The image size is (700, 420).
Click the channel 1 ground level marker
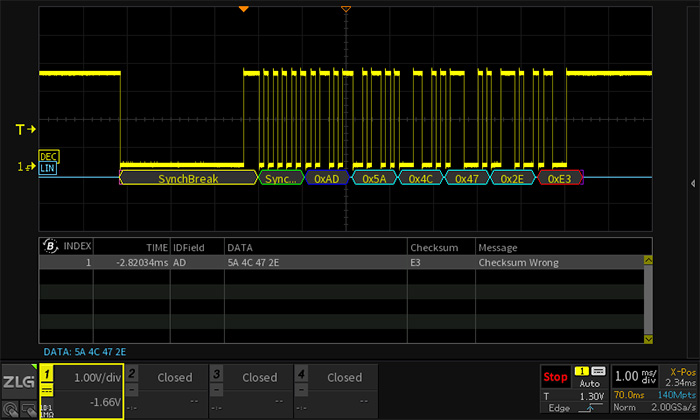pos(26,167)
